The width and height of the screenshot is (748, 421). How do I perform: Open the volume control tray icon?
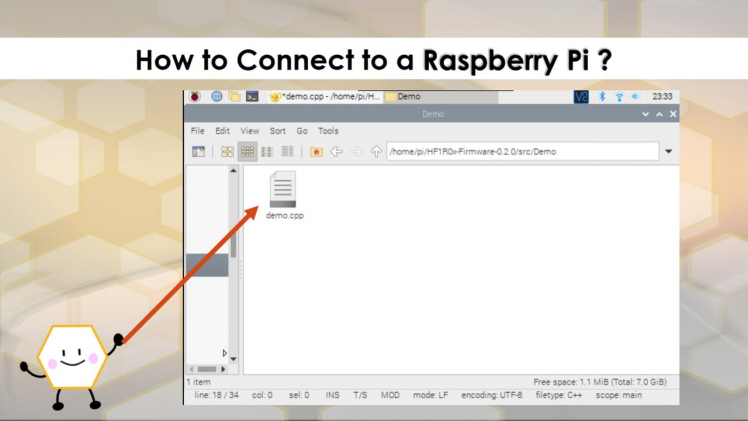[x=635, y=96]
